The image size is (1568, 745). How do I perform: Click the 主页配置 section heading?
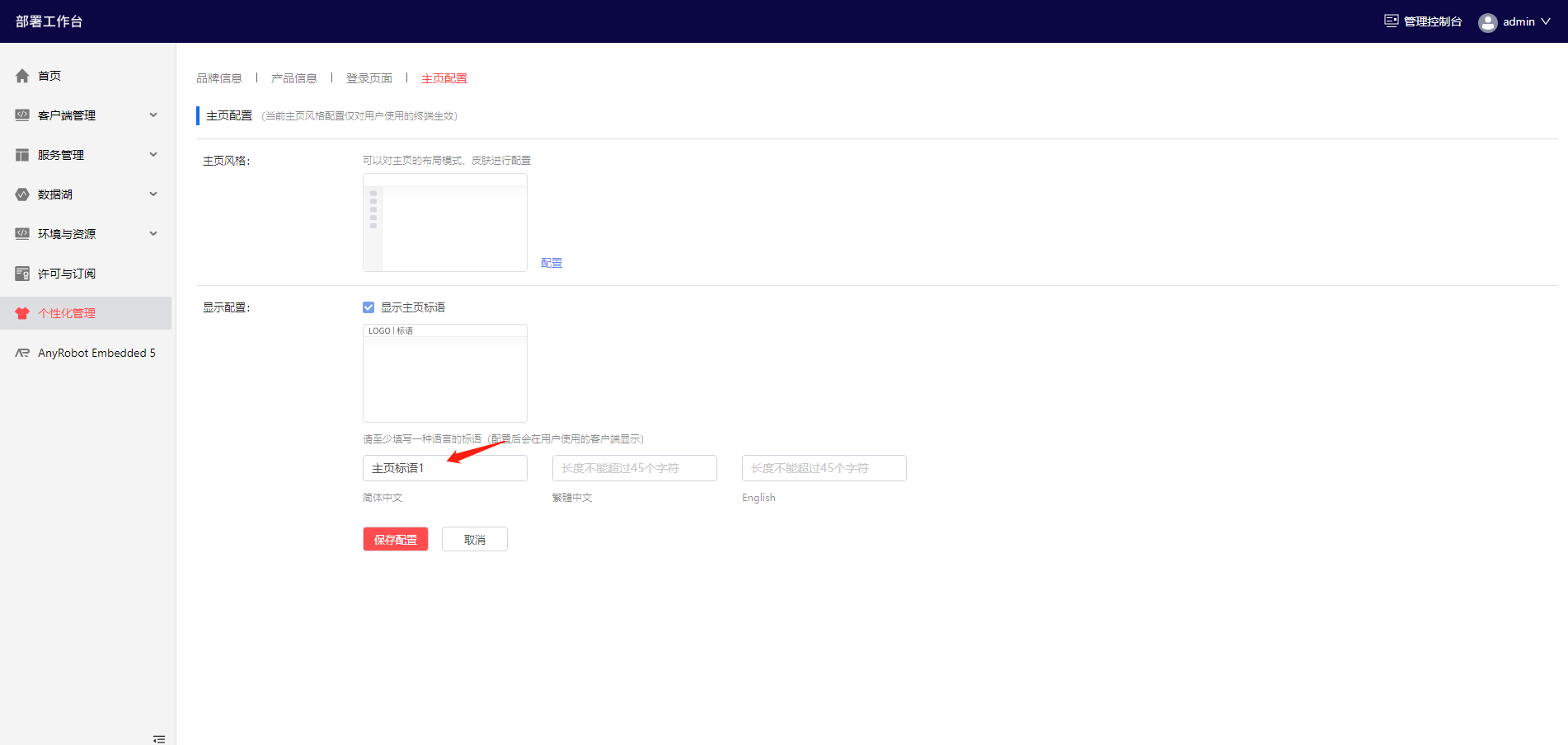[x=229, y=115]
